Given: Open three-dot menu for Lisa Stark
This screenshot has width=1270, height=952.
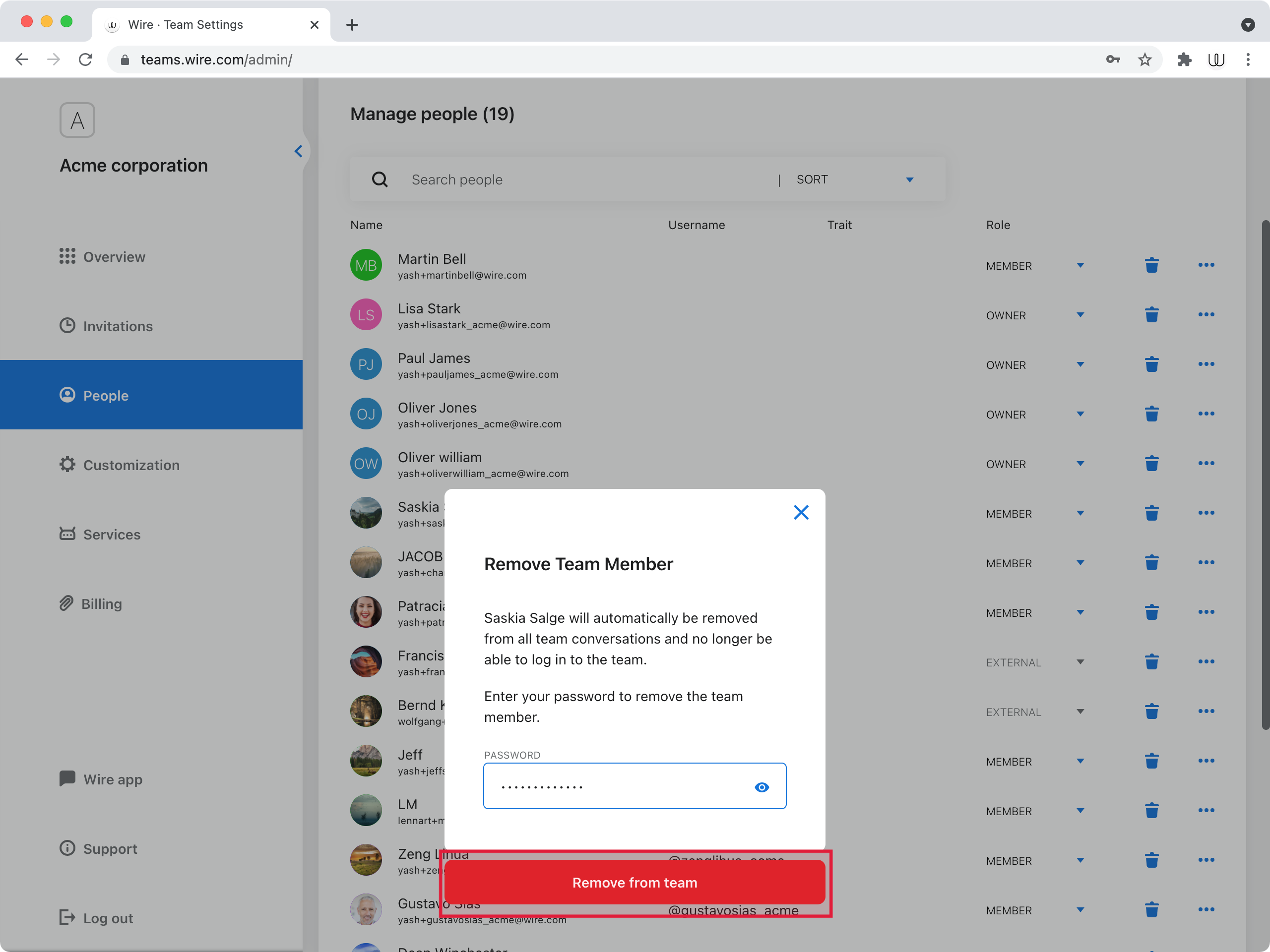Looking at the screenshot, I should [x=1206, y=314].
